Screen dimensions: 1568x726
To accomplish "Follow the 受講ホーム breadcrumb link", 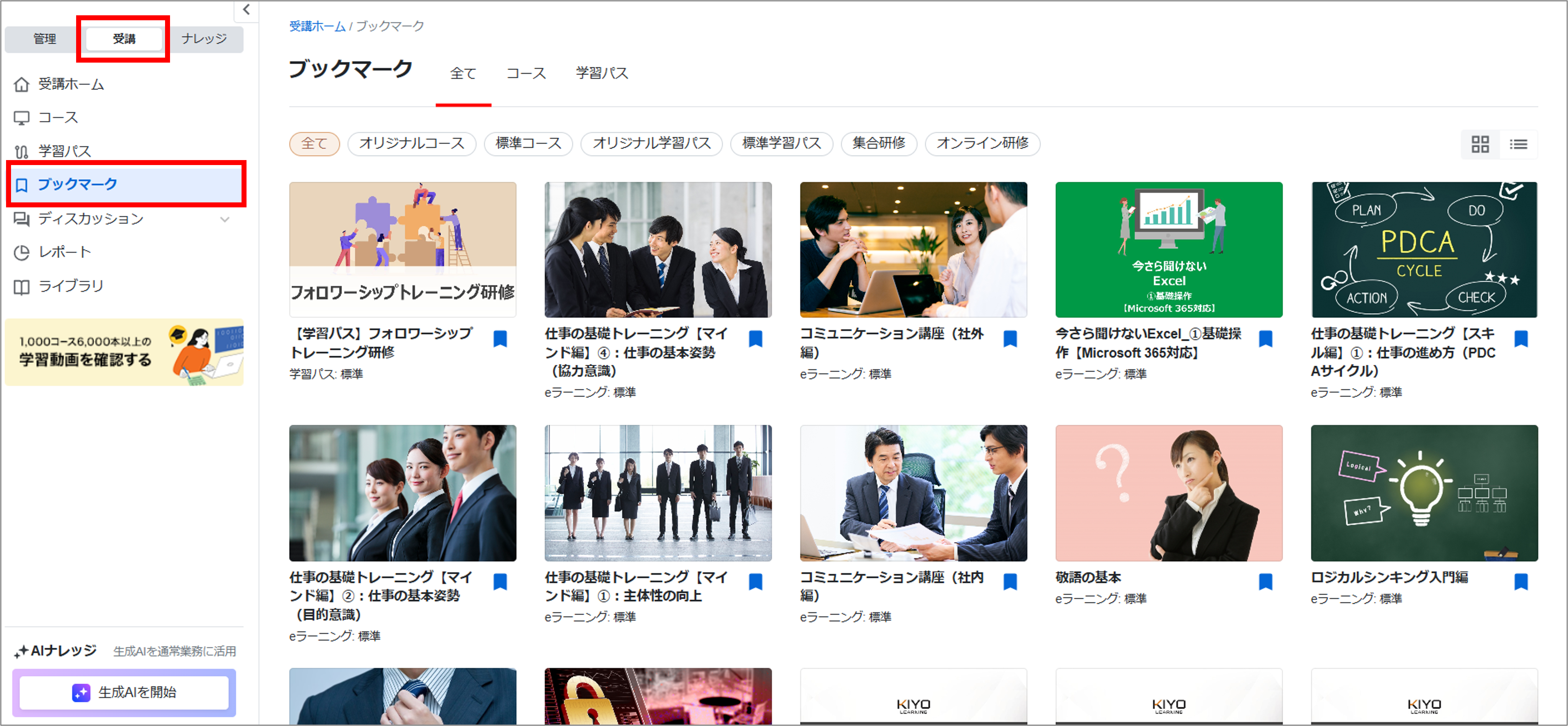I will tap(317, 26).
